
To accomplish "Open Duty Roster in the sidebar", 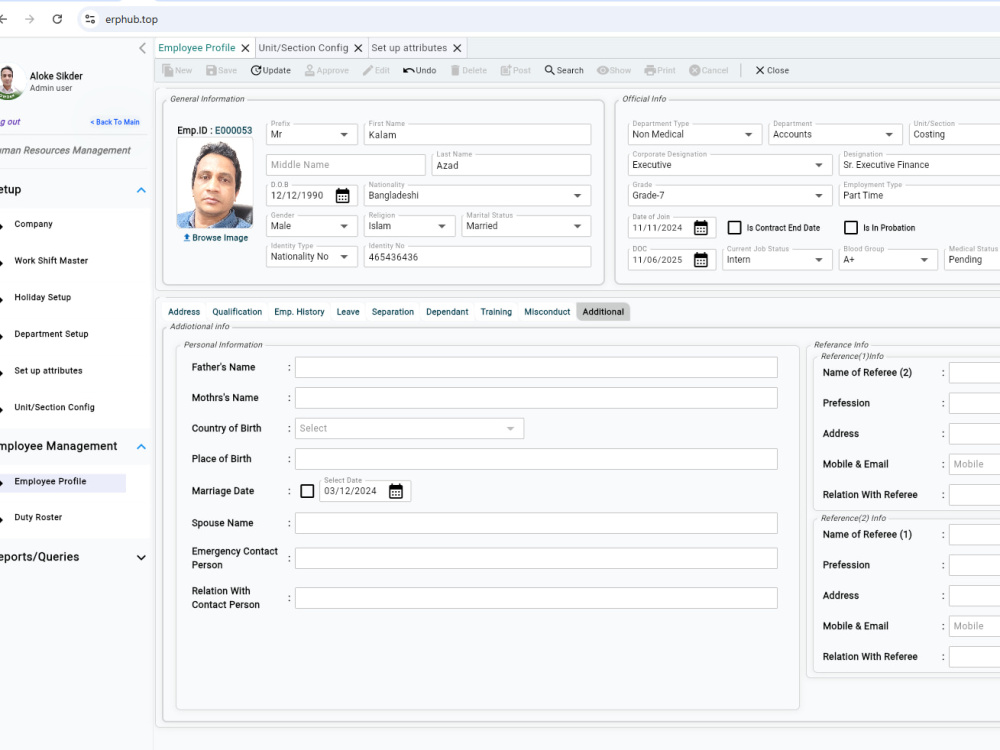I will (38, 517).
